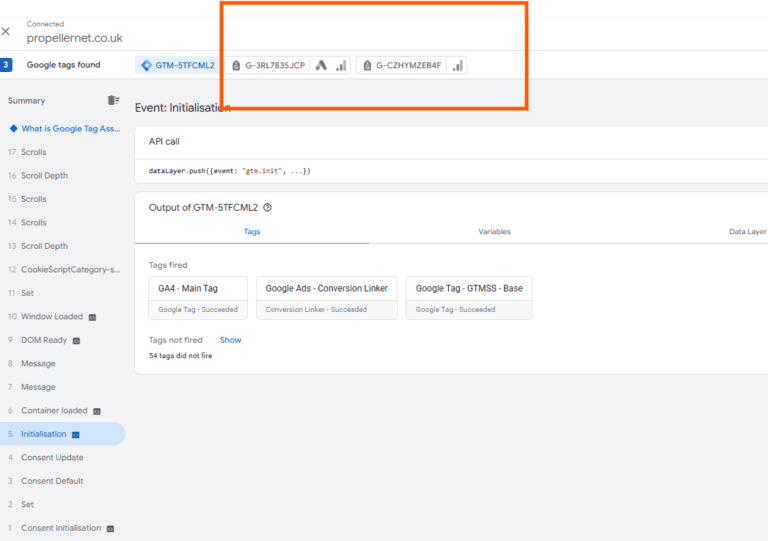Click the clear events icon beside Summary
This screenshot has width=768, height=541.
pos(113,100)
